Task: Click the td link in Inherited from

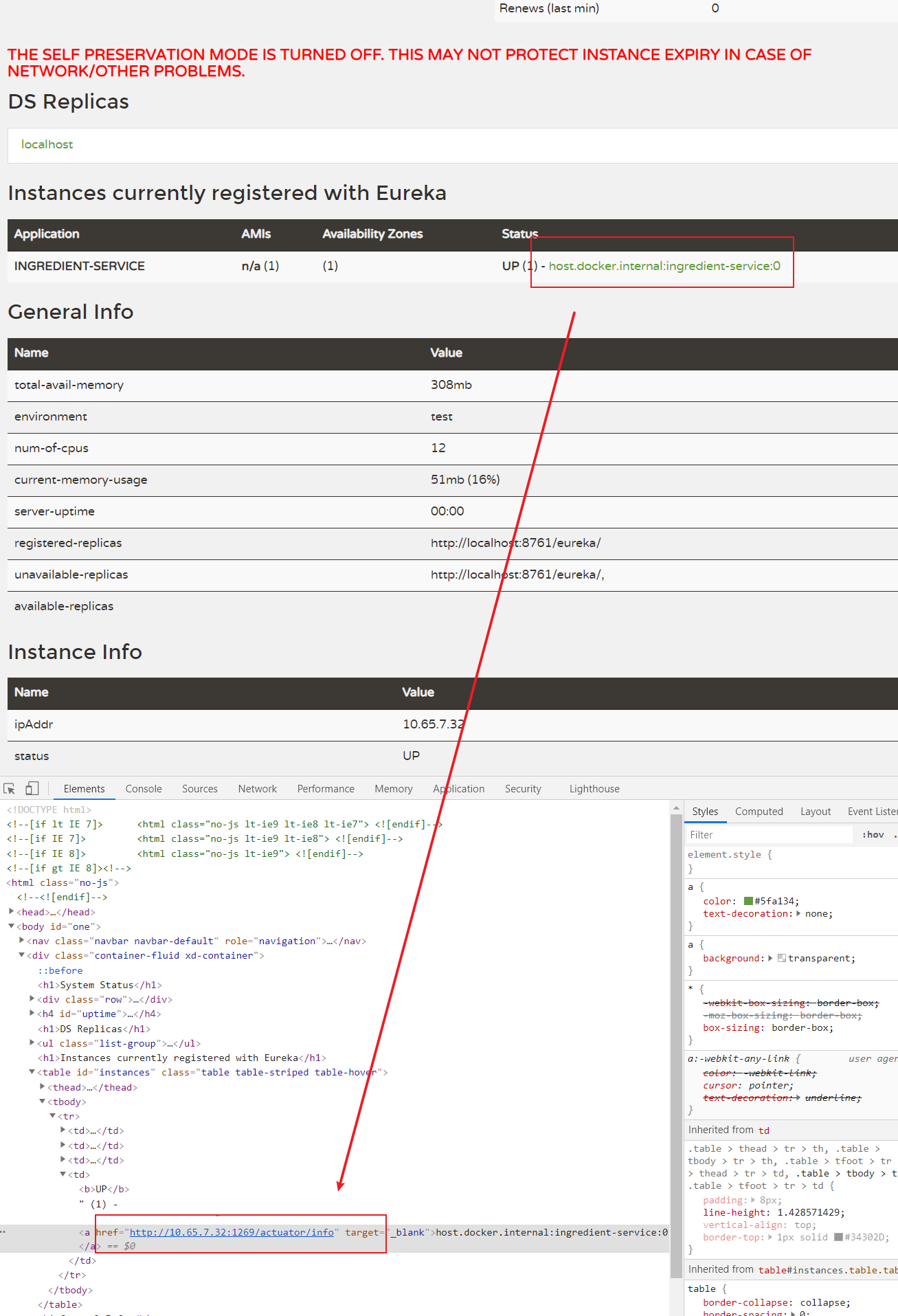Action: 764,1130
